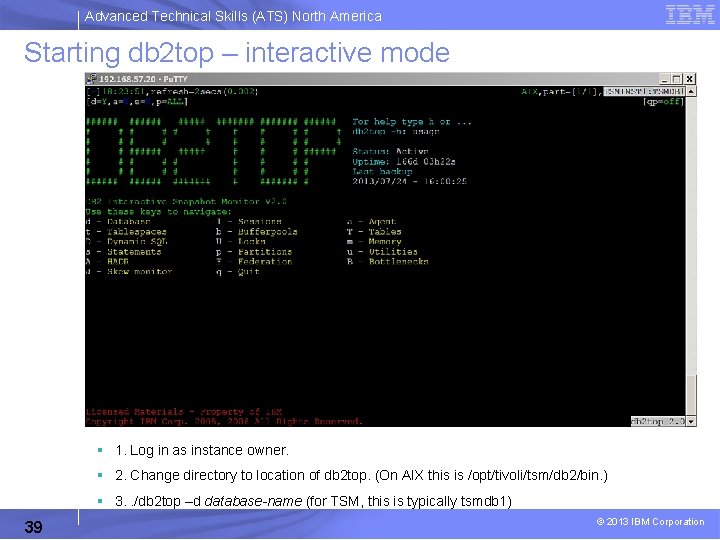720x540 pixels.
Task: Select the 'a - Agent' entry
Action: (x=371, y=222)
